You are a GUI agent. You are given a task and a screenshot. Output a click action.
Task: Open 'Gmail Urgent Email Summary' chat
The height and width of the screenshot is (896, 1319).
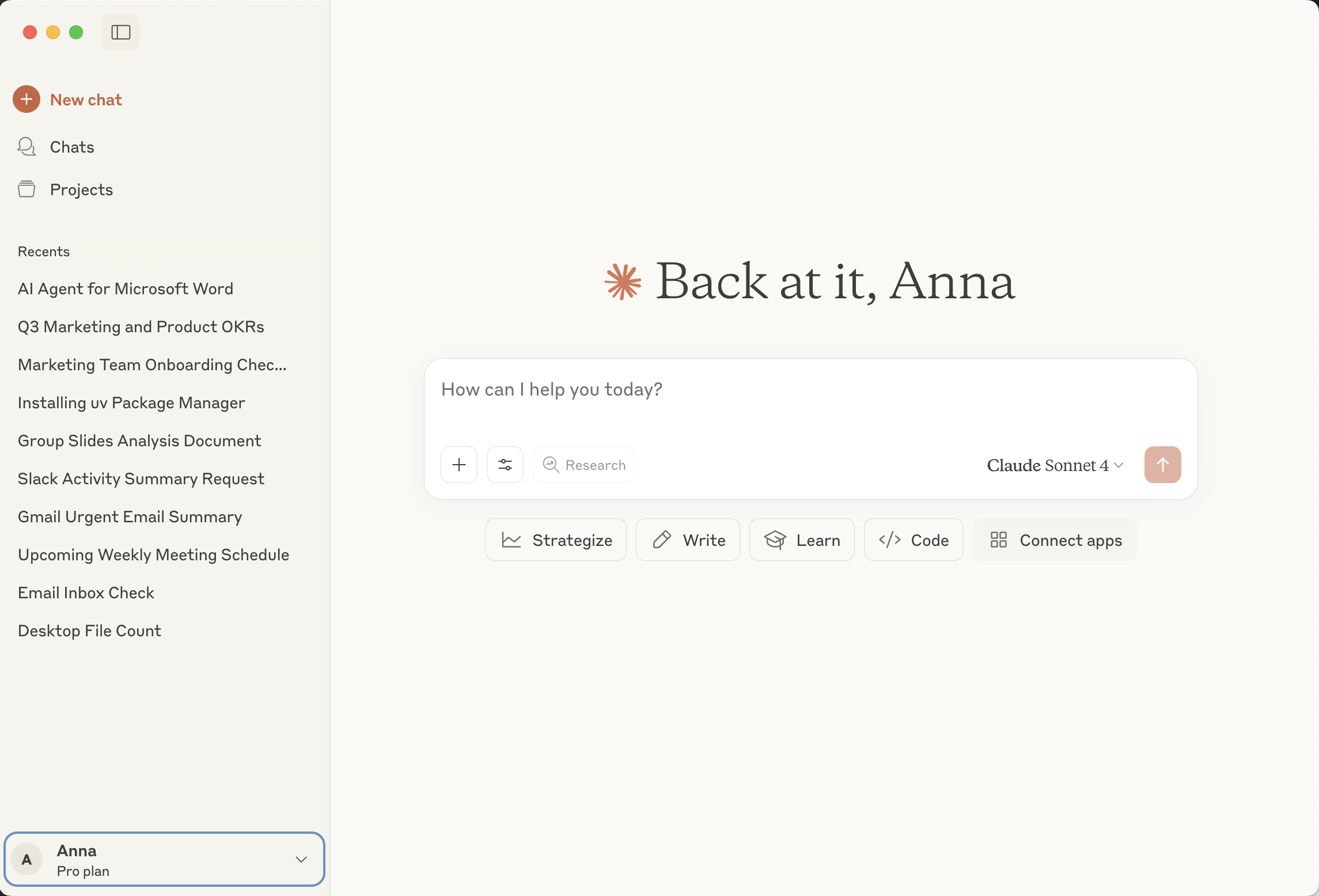(x=130, y=517)
